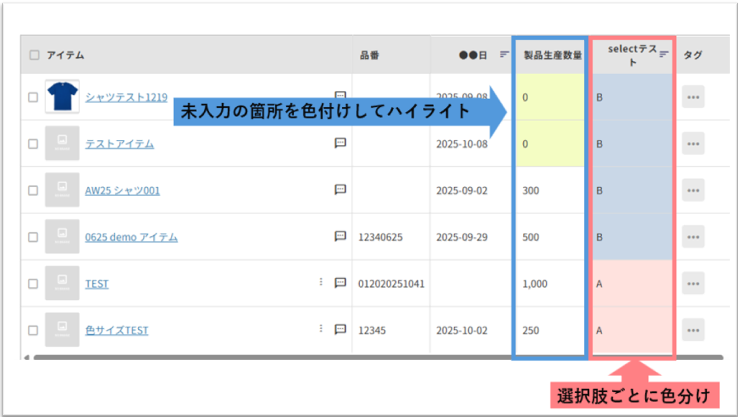Click the horizontal scrollbar below the table
The width and height of the screenshot is (738, 417).
coord(300,356)
